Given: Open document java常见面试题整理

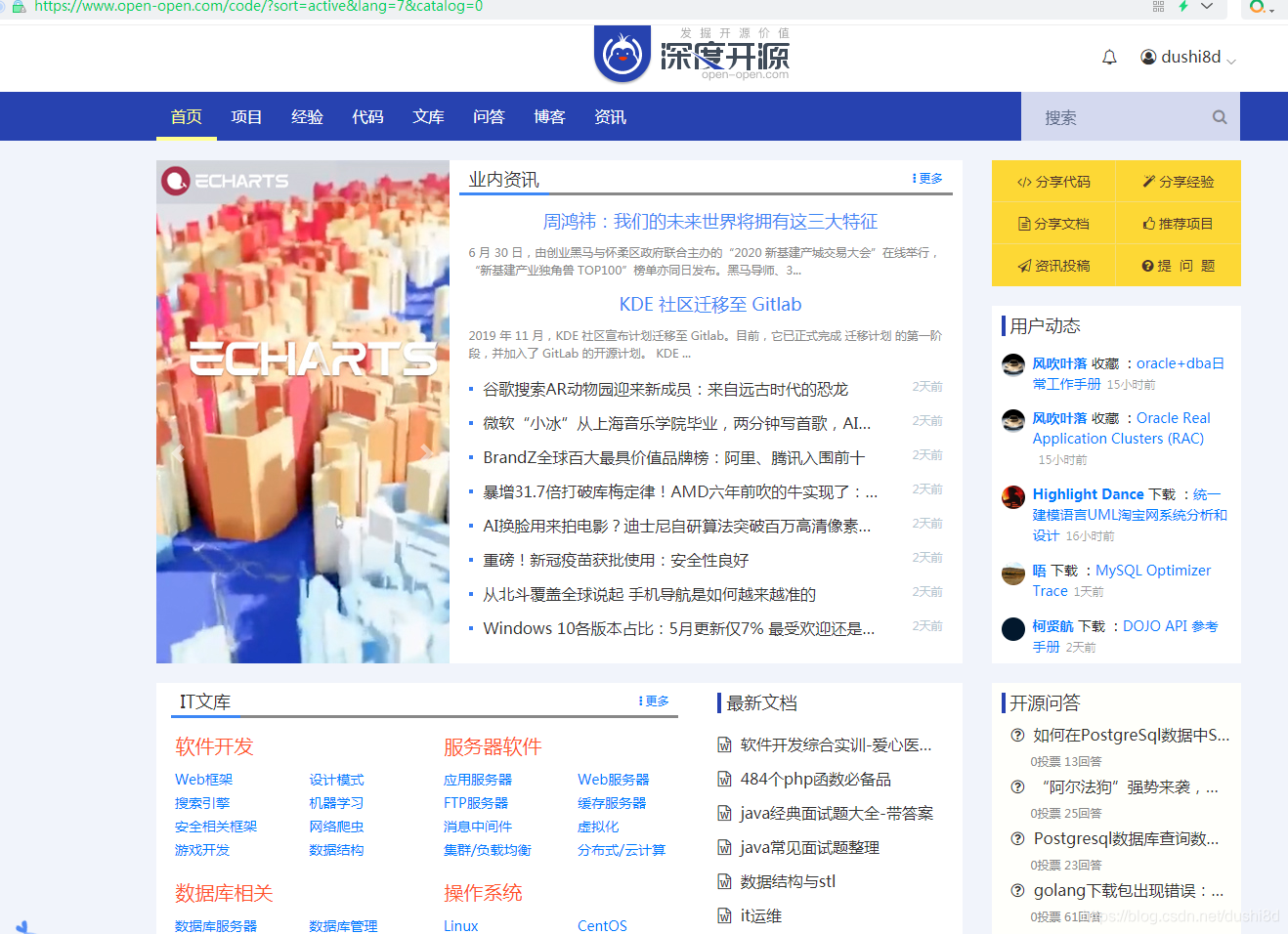Looking at the screenshot, I should point(809,847).
